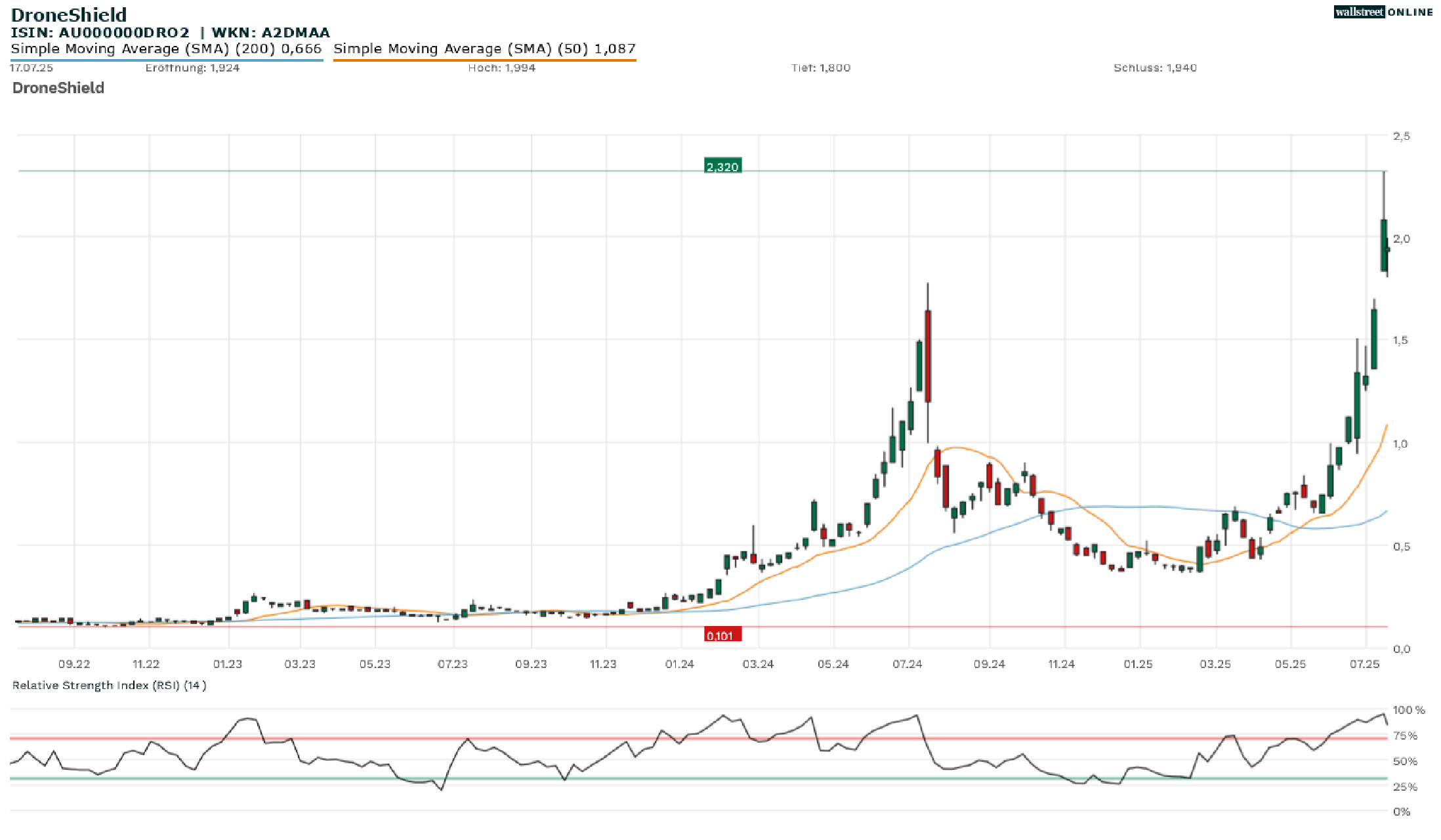Click the 2,0 price axis label

click(x=1402, y=239)
